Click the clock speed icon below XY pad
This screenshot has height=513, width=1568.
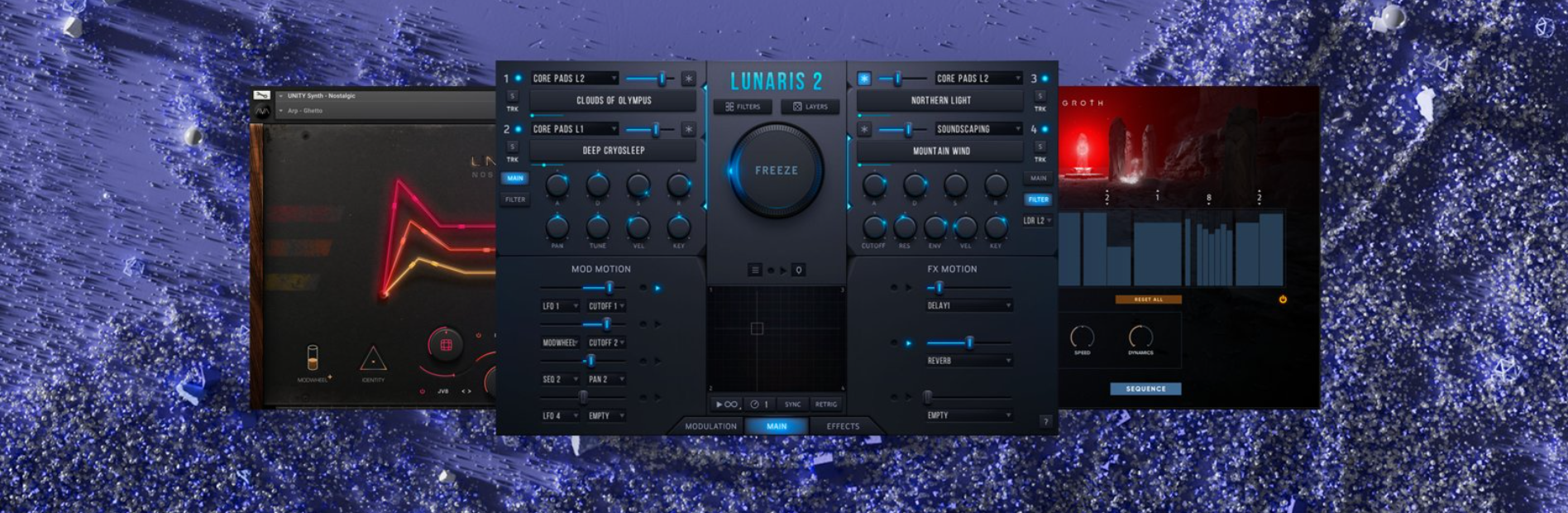(x=754, y=405)
